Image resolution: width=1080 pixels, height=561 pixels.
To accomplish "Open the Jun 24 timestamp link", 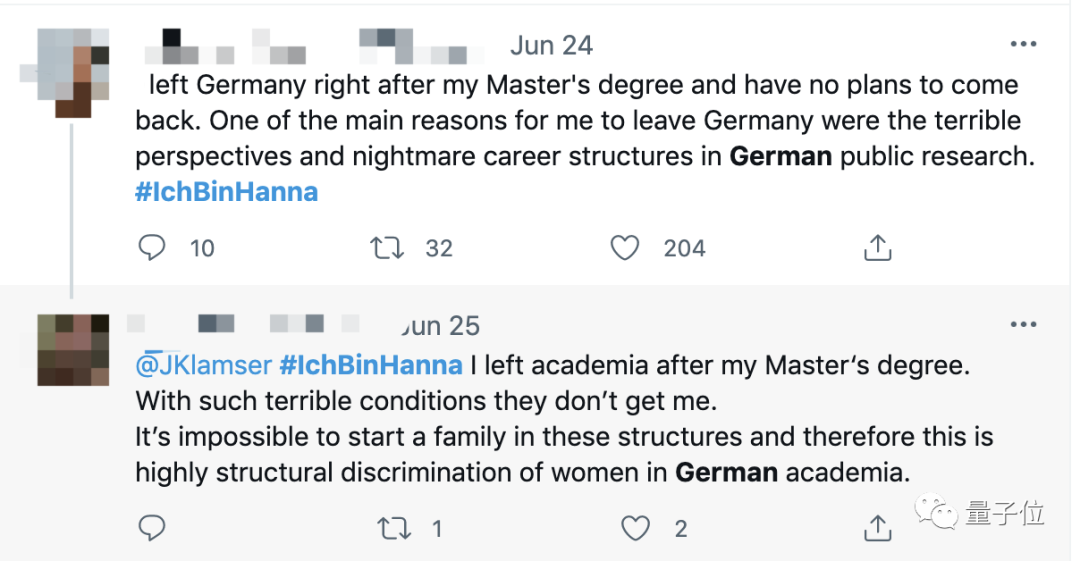I will (x=551, y=46).
